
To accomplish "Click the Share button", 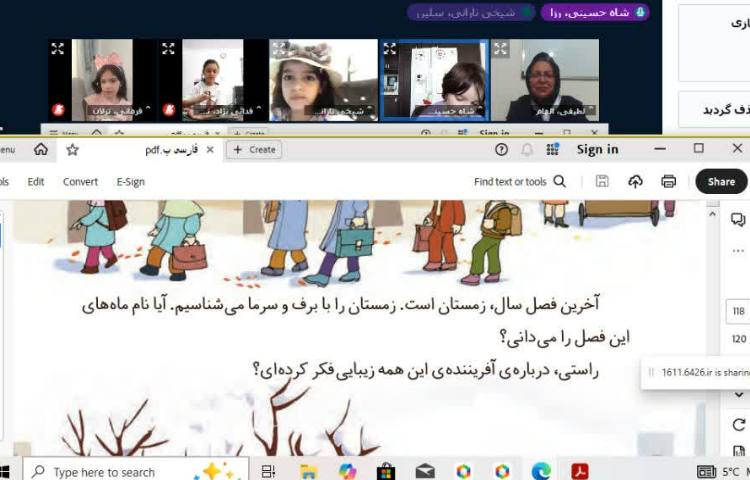I will click(x=721, y=181).
